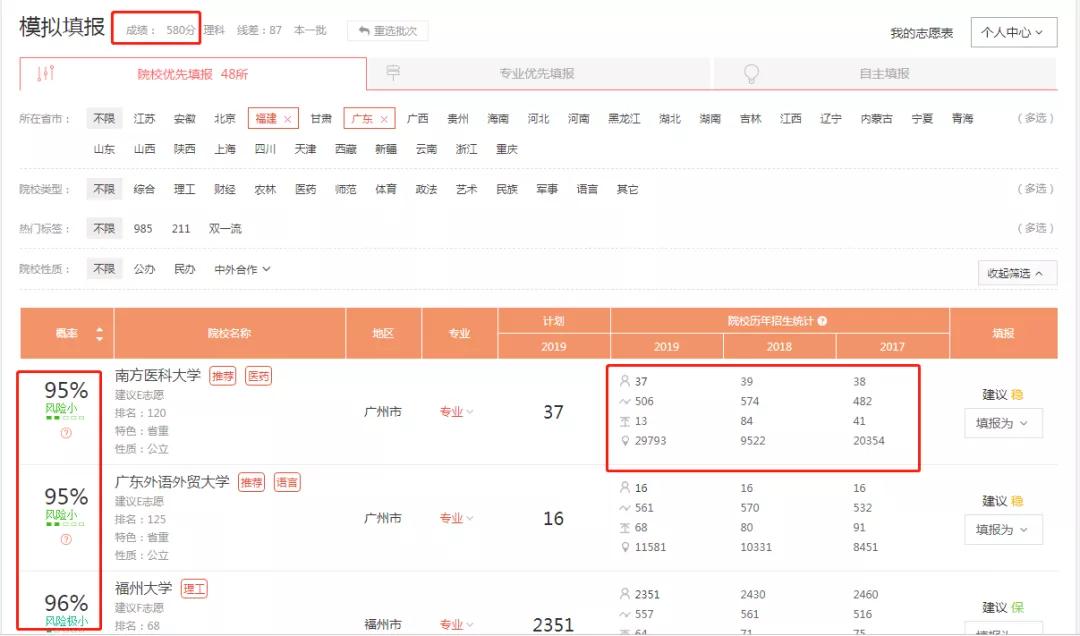Expand 专业 dropdown for 广东外语外贸大学

click(457, 518)
